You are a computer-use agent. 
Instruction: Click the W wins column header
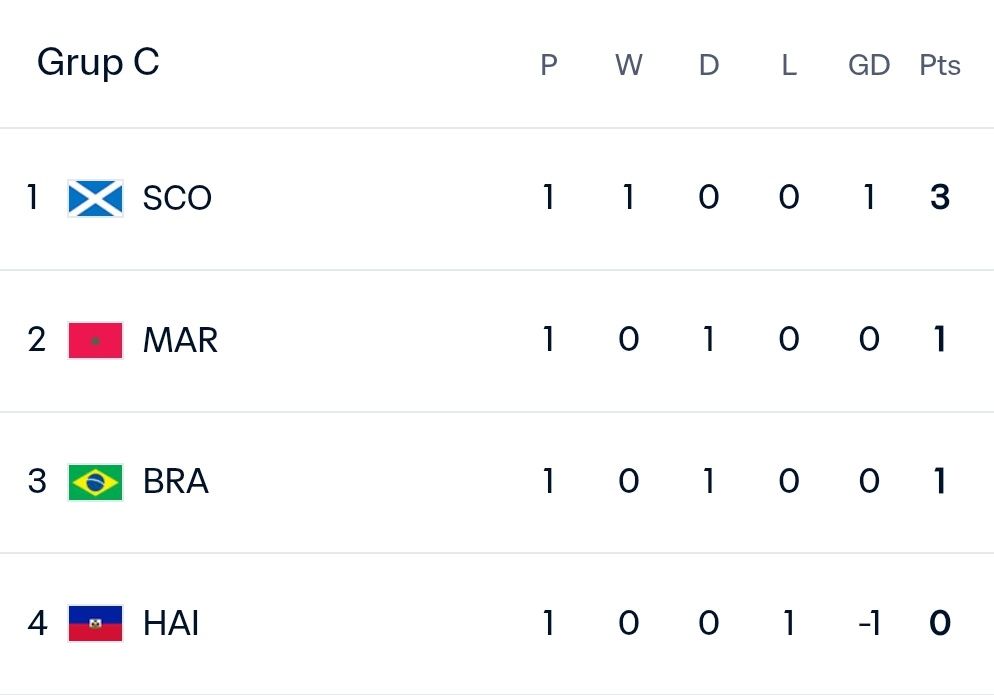(629, 65)
